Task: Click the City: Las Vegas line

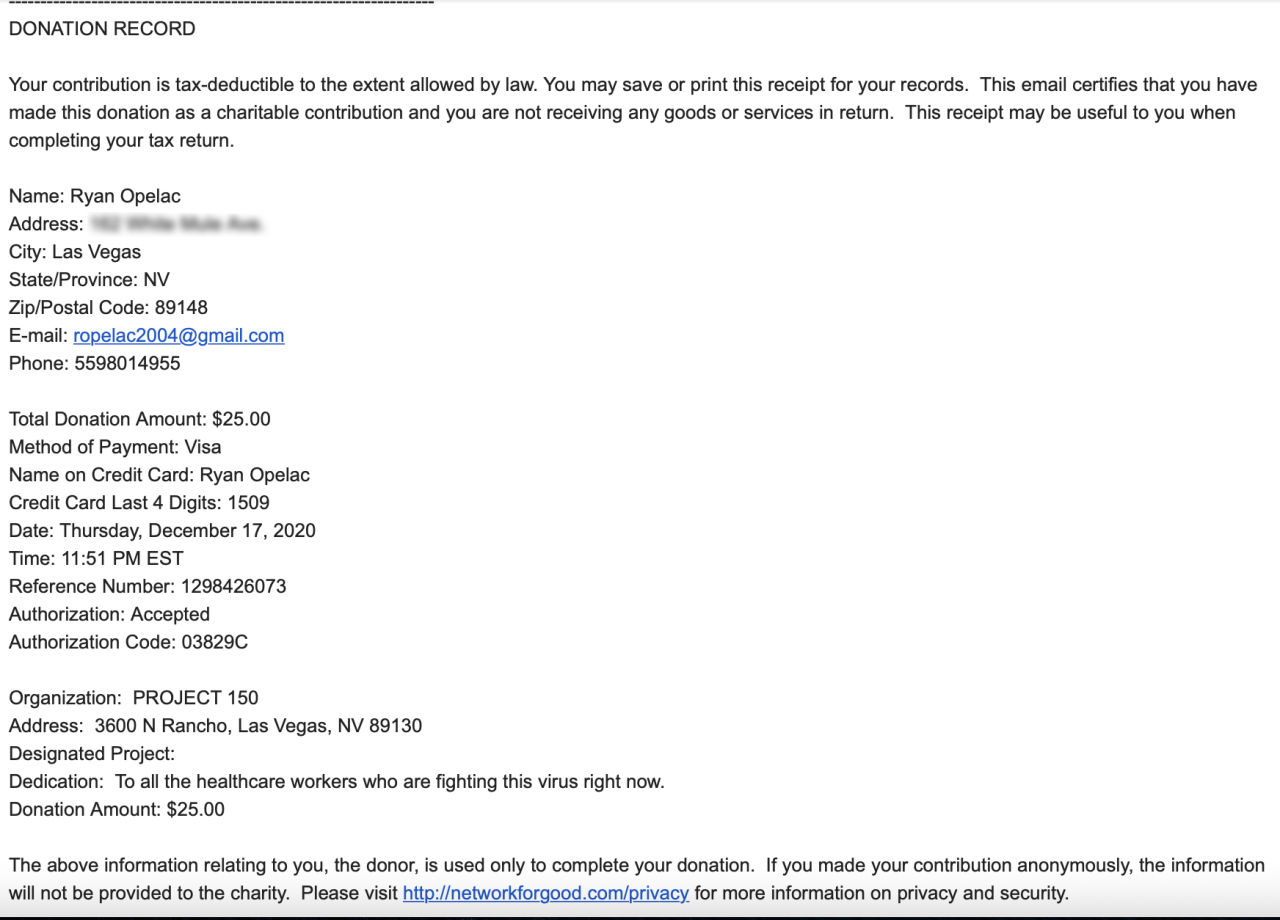Action: tap(75, 252)
